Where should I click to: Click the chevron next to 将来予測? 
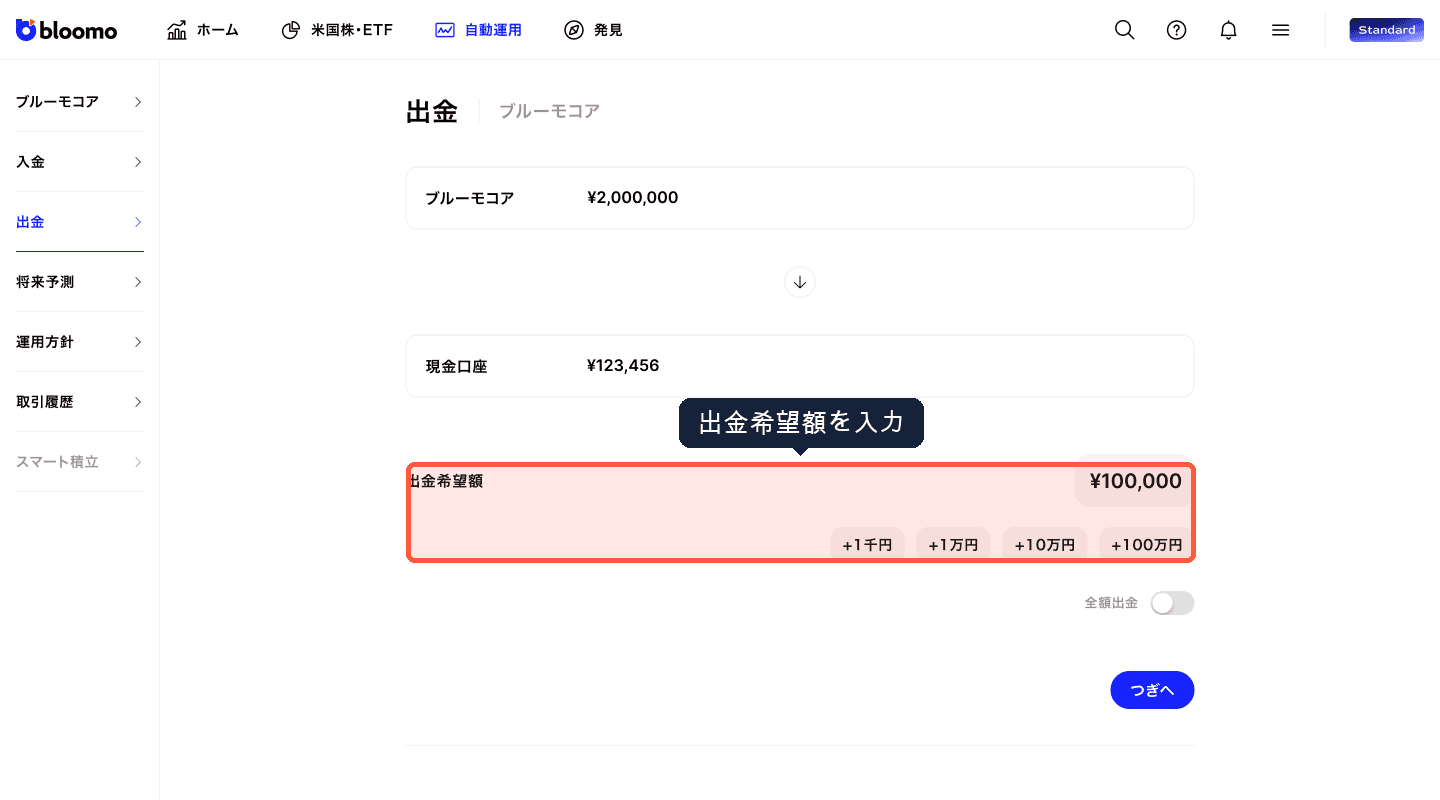pyautogui.click(x=138, y=282)
